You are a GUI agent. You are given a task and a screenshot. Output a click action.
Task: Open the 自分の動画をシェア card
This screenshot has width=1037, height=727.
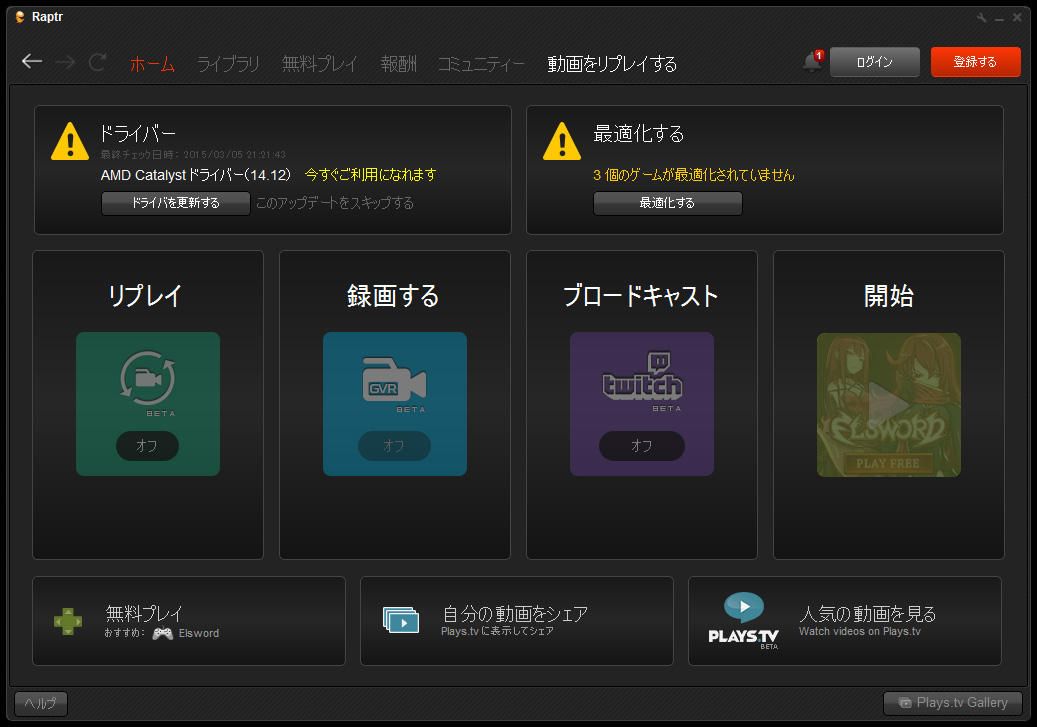point(517,620)
